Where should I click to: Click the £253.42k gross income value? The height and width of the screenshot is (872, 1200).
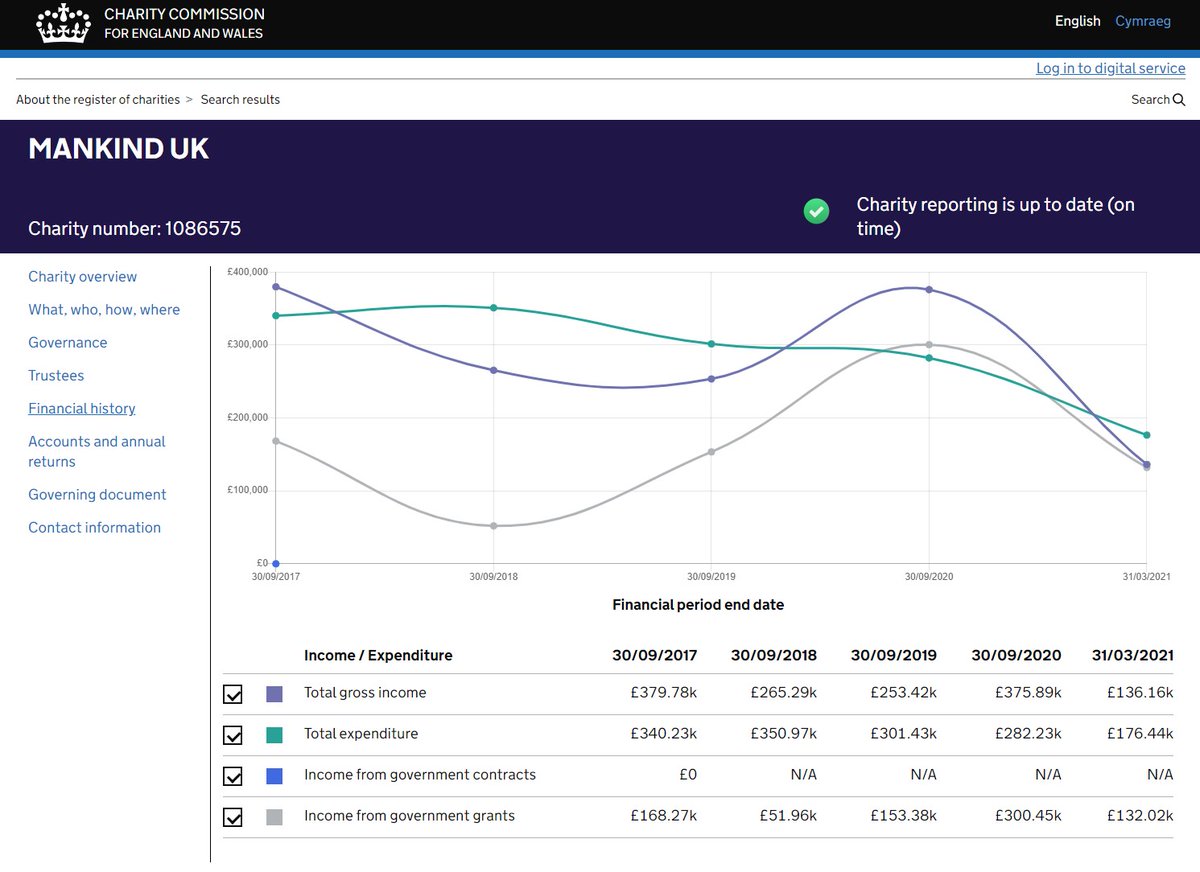903,693
